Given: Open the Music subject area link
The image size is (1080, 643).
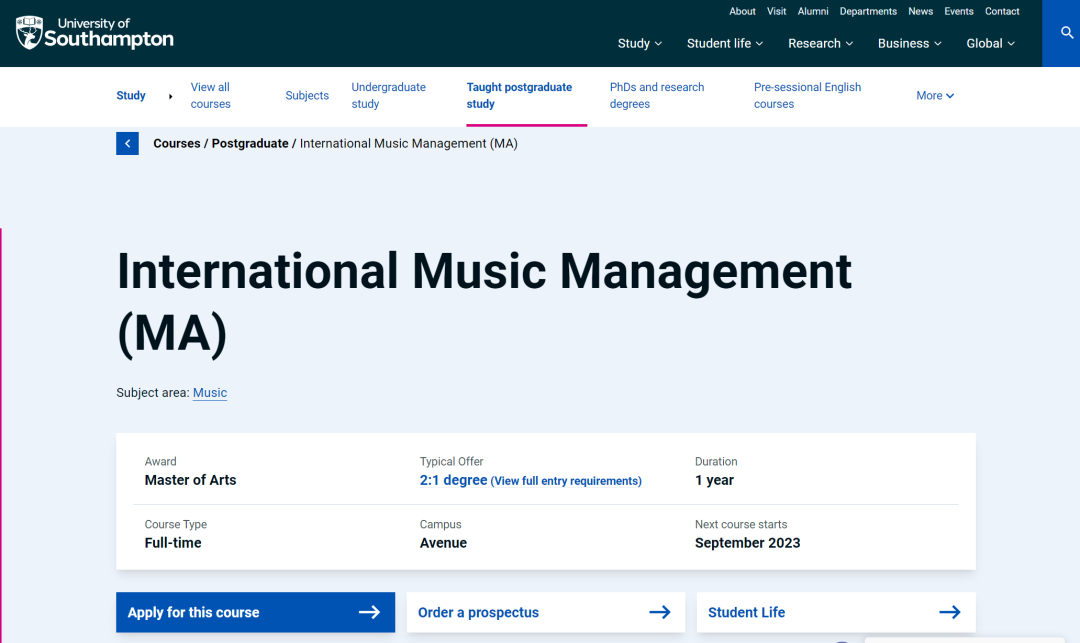Looking at the screenshot, I should pos(210,392).
